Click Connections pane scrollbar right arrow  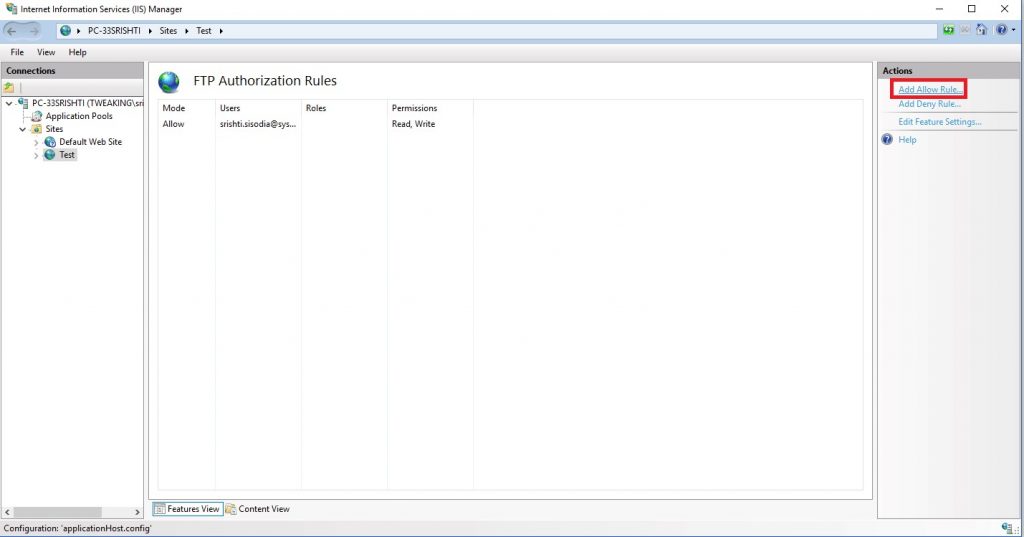(137, 512)
